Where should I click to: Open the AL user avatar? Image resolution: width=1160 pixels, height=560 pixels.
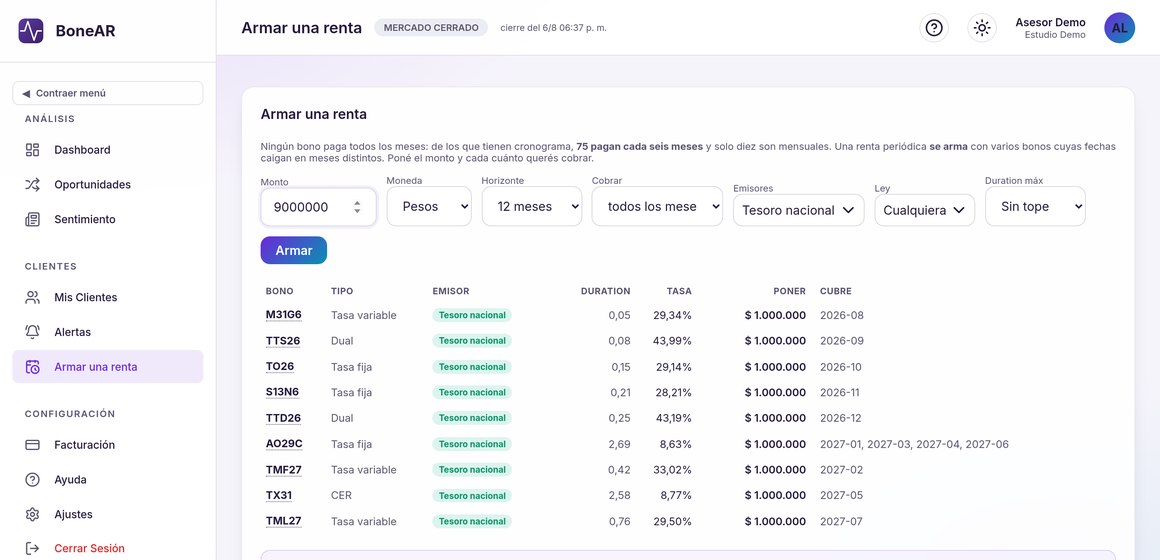[x=1119, y=28]
